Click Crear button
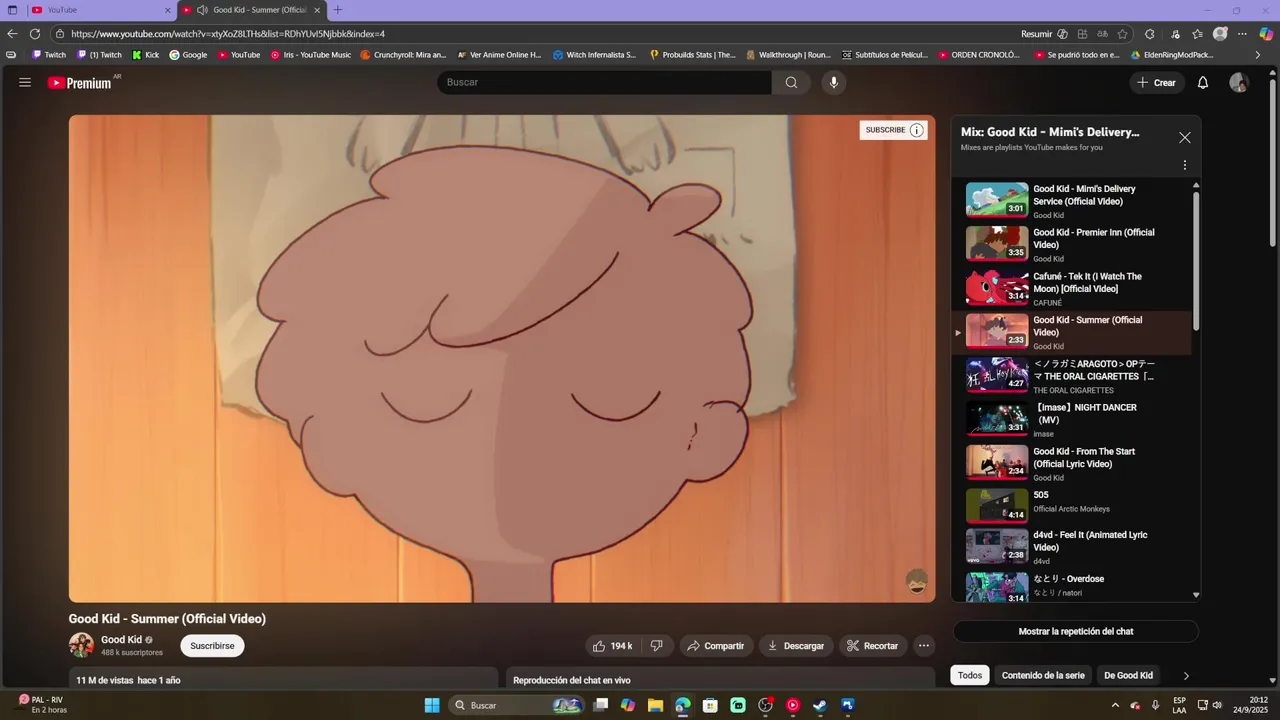The width and height of the screenshot is (1280, 720). click(x=1157, y=83)
